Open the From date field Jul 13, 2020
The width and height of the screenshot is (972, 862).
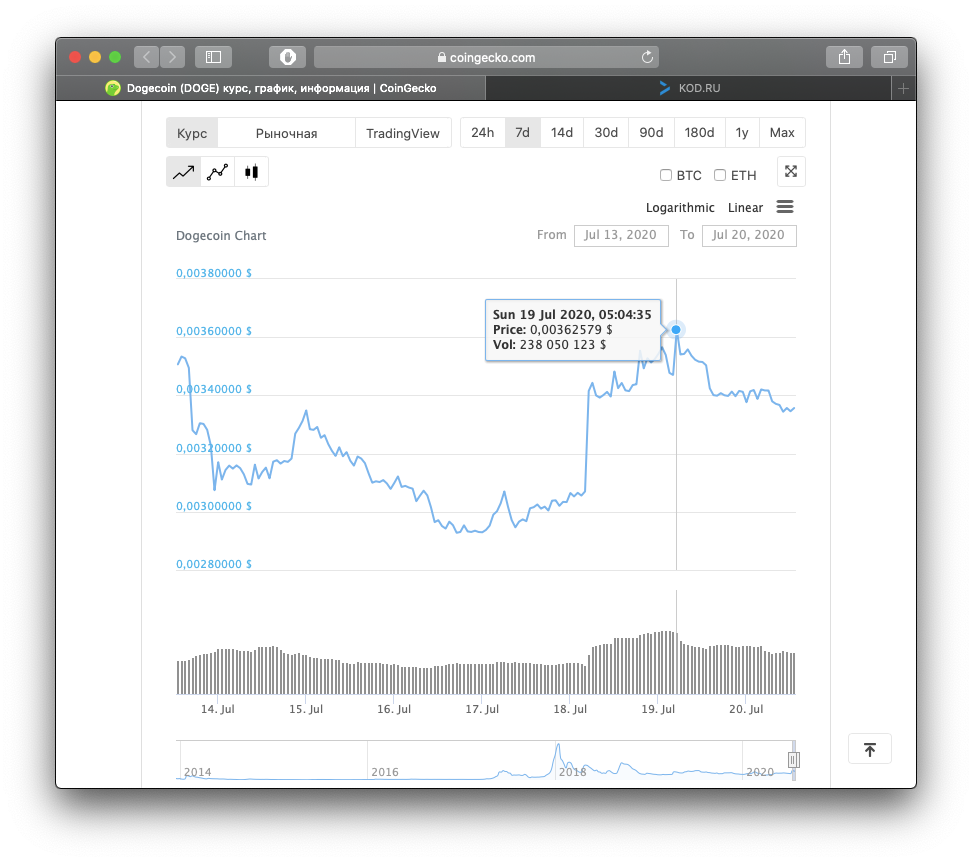pyautogui.click(x=621, y=235)
